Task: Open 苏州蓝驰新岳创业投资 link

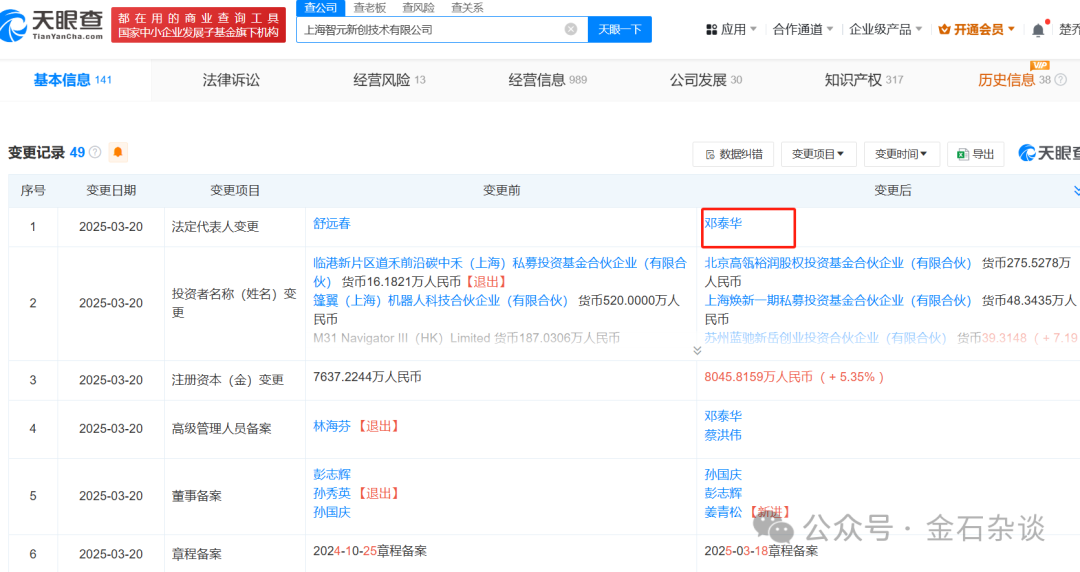Action: tap(825, 338)
